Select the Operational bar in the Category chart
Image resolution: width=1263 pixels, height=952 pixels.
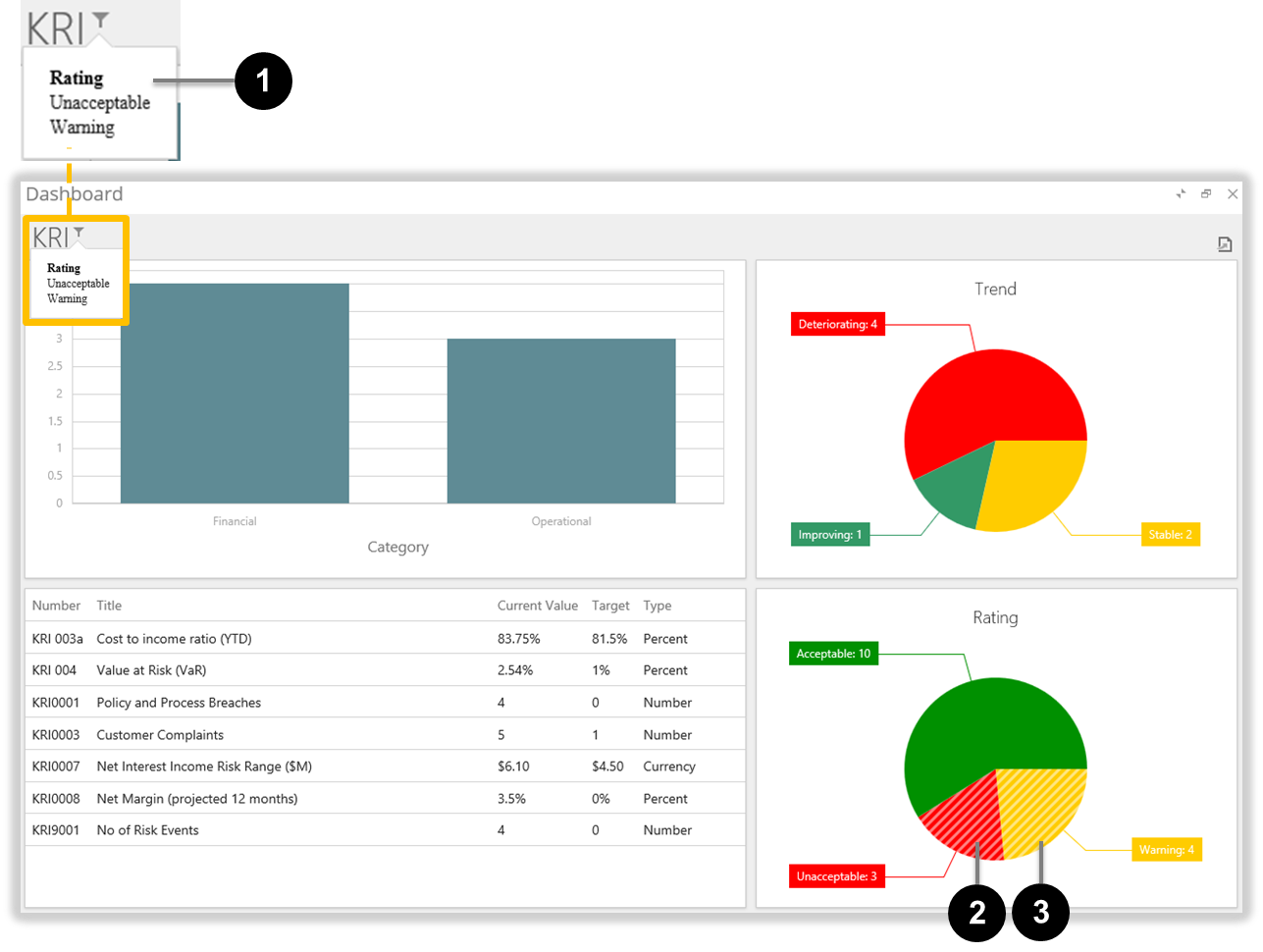coord(561,421)
